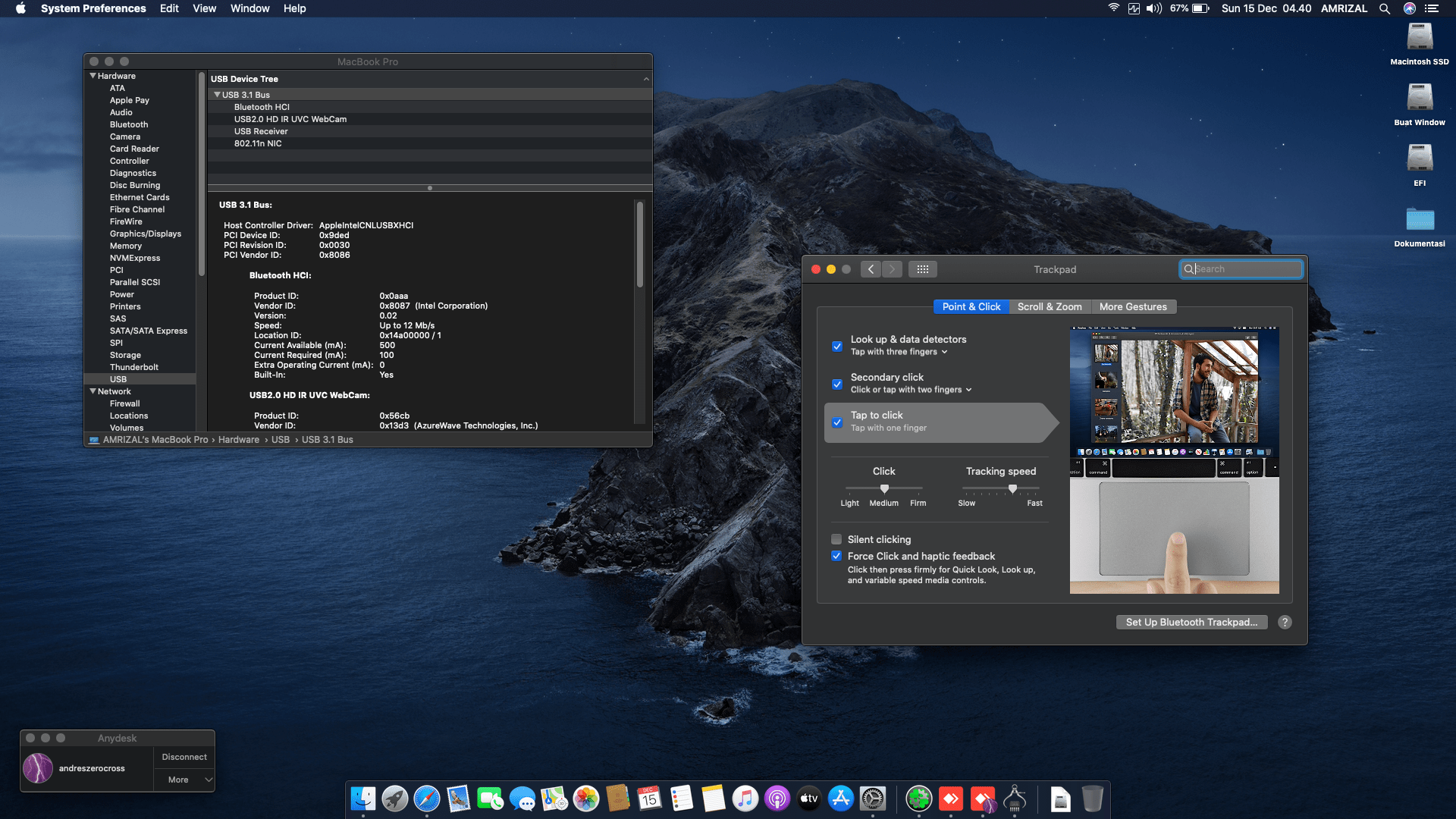The image size is (1456, 819).
Task: Open Podcasts from the Dock
Action: 777,799
